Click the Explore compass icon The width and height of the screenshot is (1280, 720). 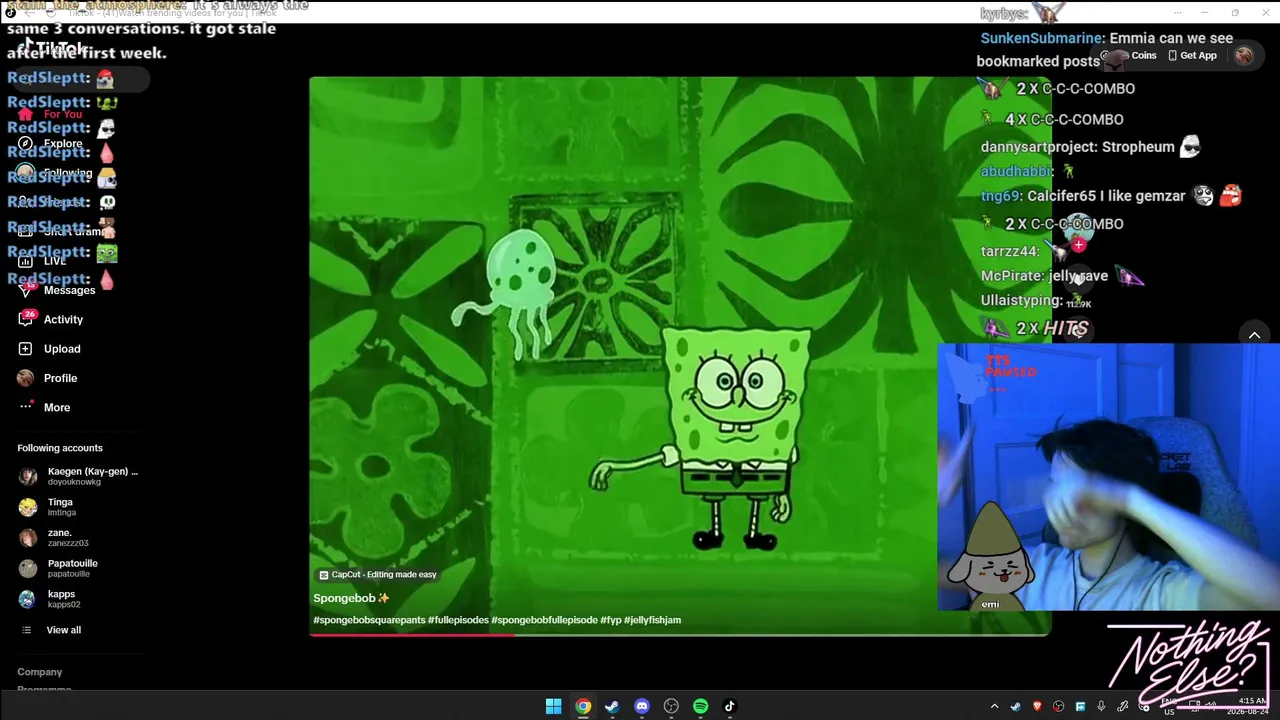(x=25, y=143)
